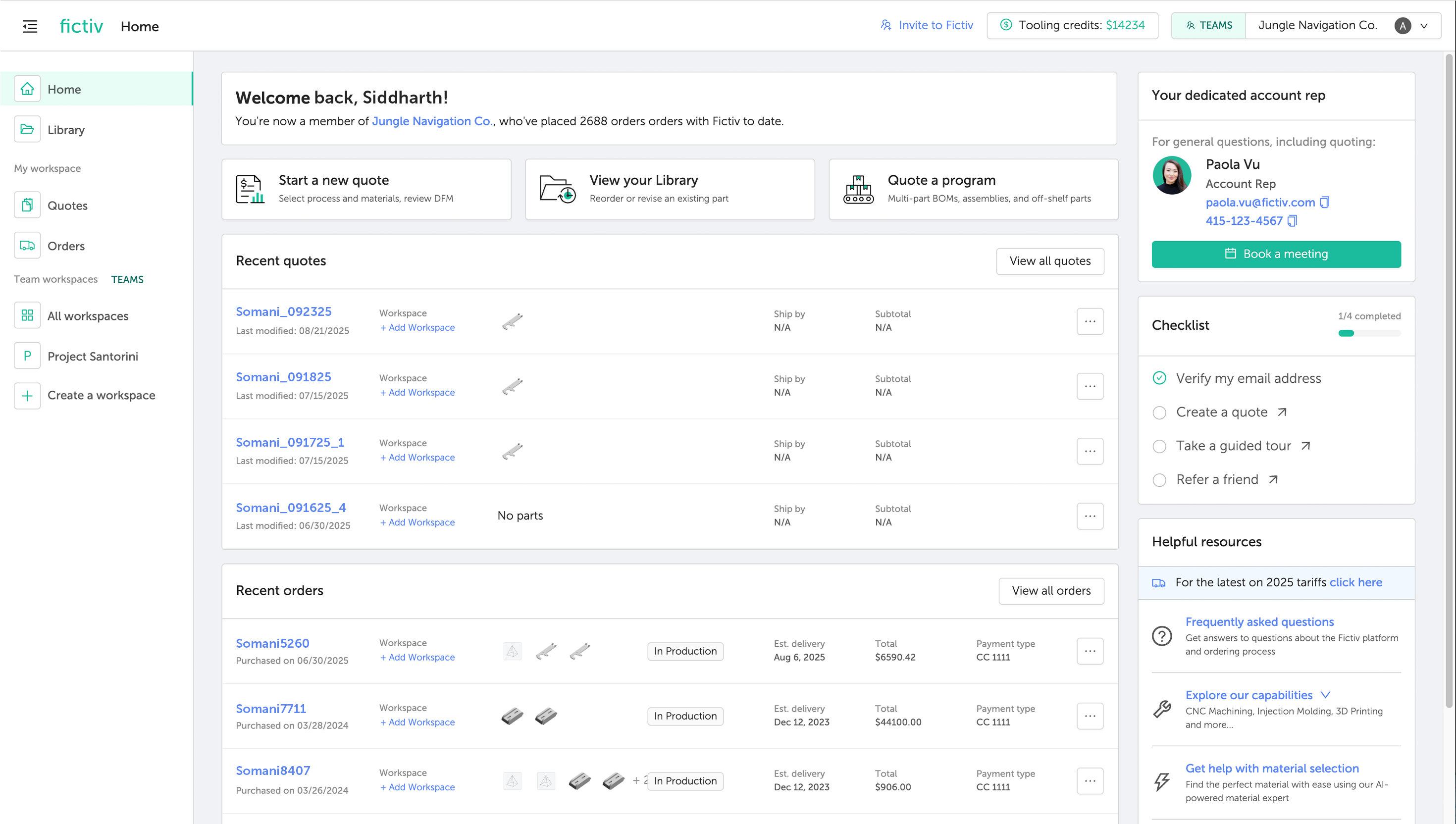Image resolution: width=1456 pixels, height=824 pixels.
Task: Tick the Refer a friend checklist circle
Action: pyautogui.click(x=1159, y=480)
